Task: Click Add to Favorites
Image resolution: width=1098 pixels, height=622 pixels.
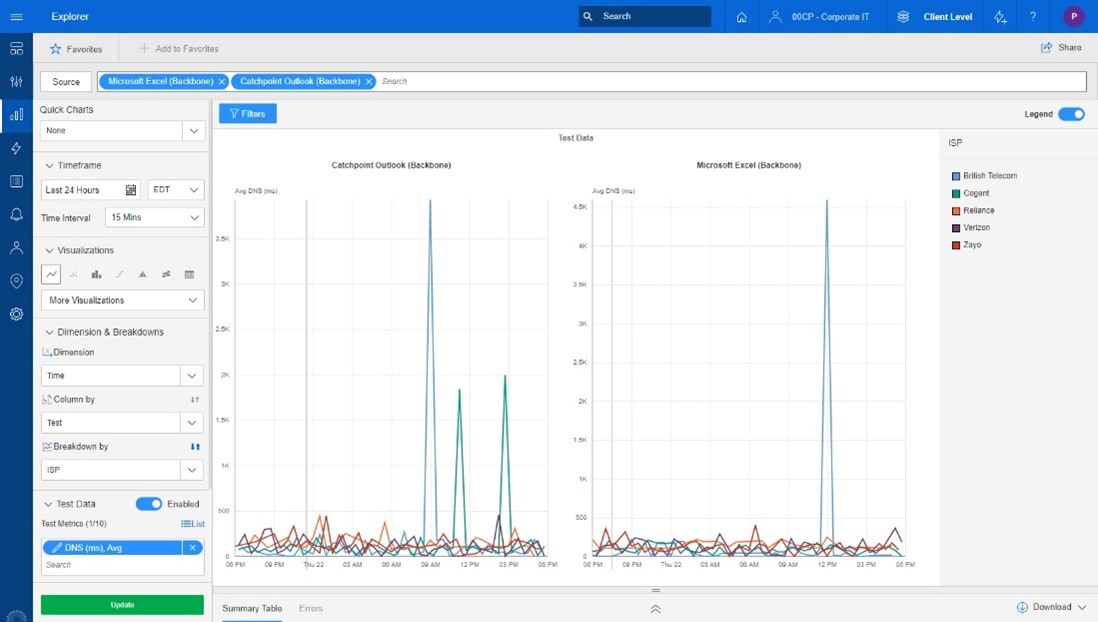Action: click(179, 48)
